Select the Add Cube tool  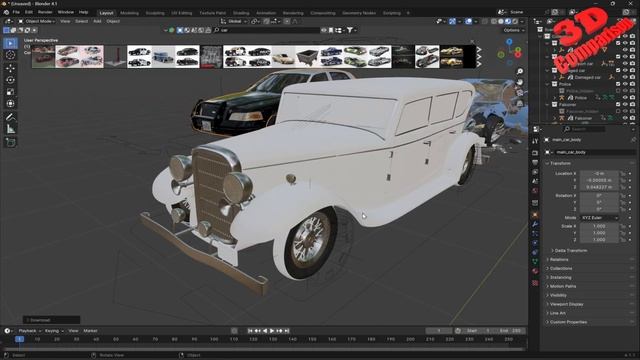[11, 142]
